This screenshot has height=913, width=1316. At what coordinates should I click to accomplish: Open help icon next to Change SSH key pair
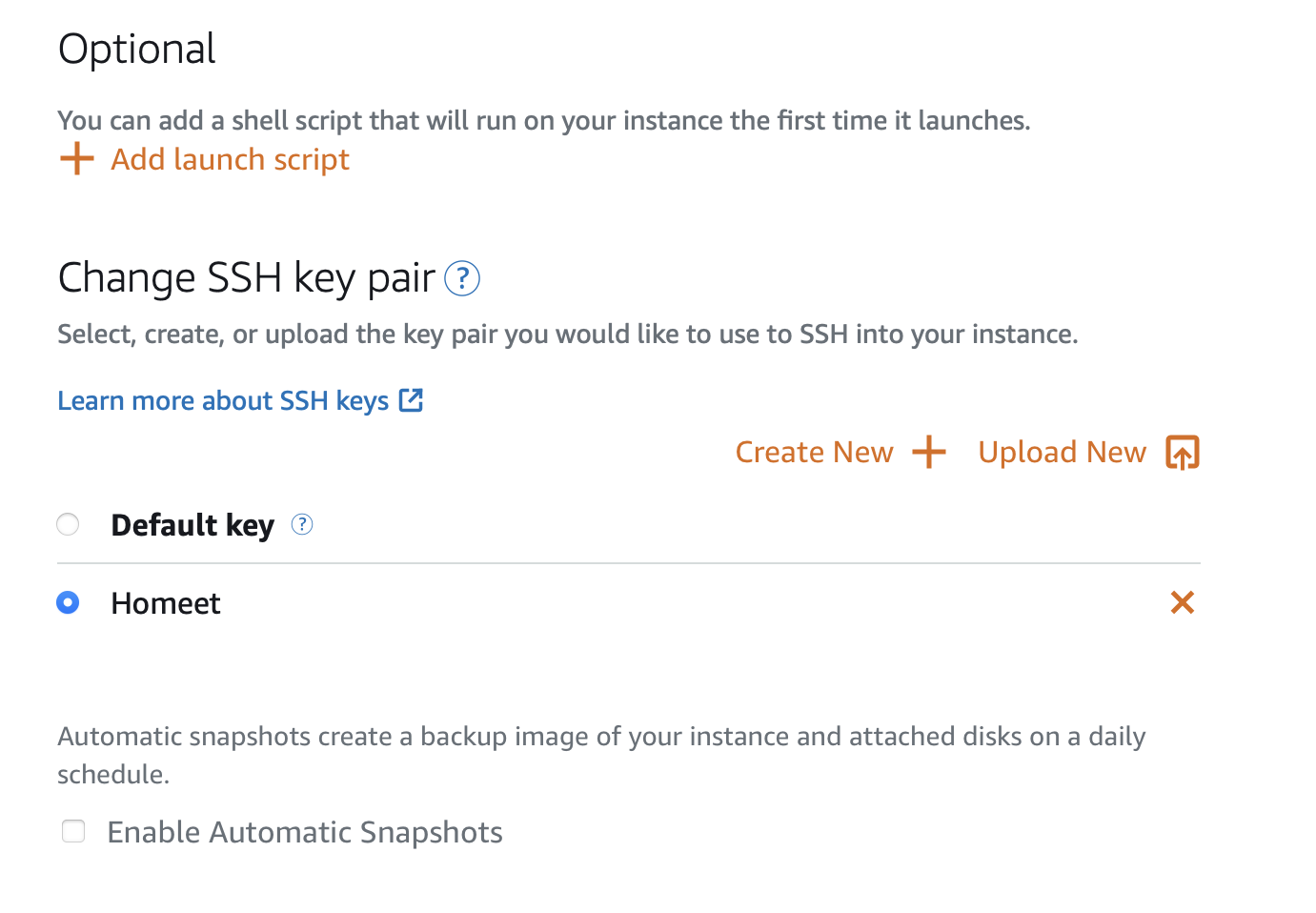(462, 279)
